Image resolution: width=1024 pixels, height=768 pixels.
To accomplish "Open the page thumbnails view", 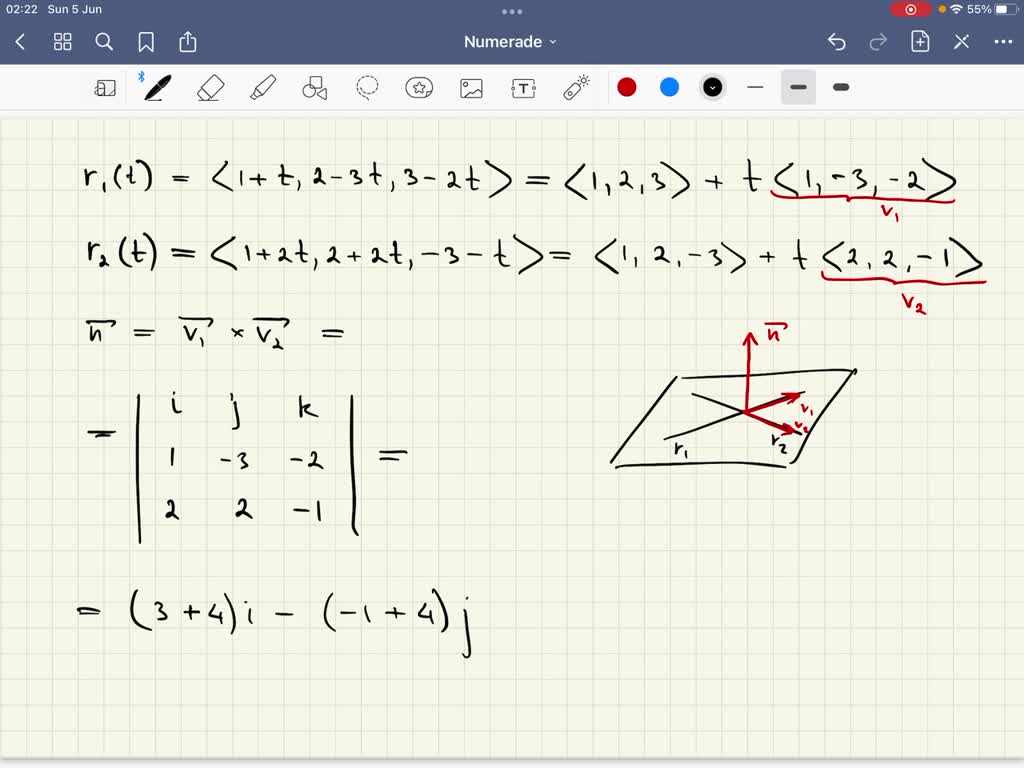I will coord(62,42).
